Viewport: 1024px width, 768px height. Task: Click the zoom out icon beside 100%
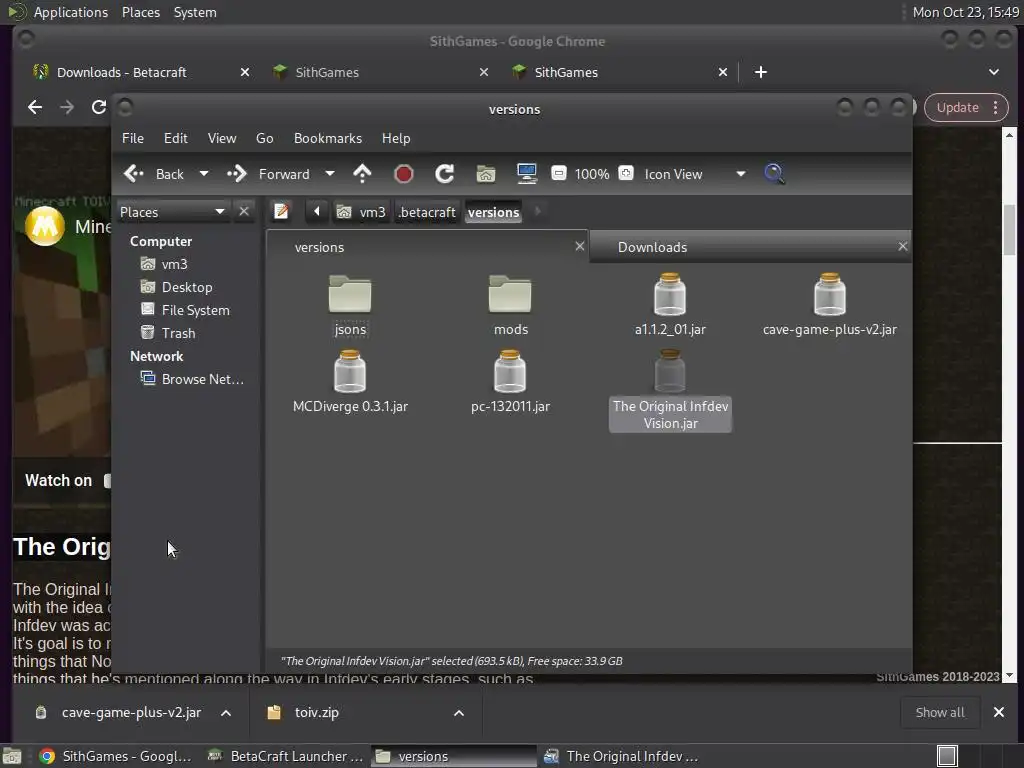coord(558,174)
